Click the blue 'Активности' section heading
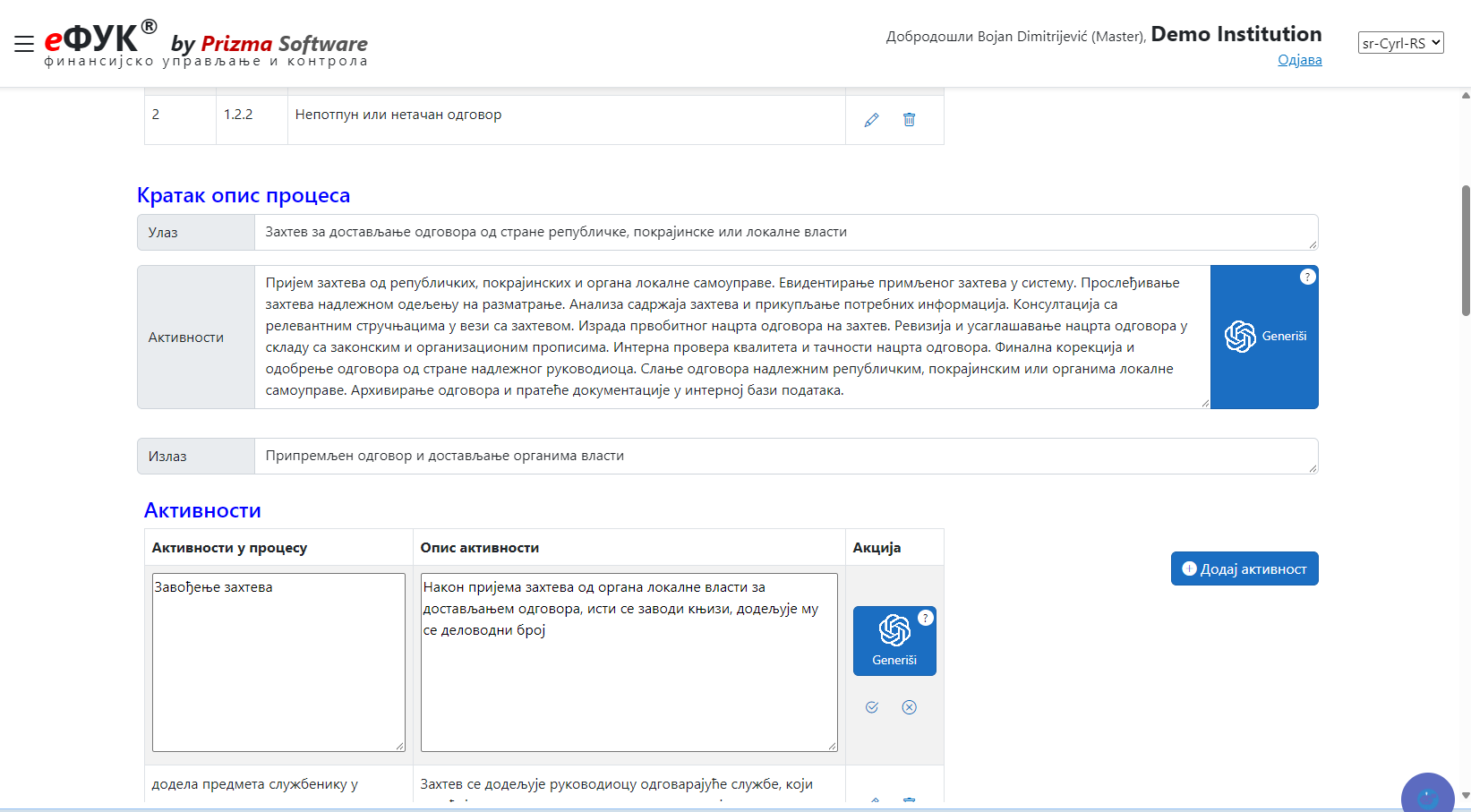 coord(202,510)
